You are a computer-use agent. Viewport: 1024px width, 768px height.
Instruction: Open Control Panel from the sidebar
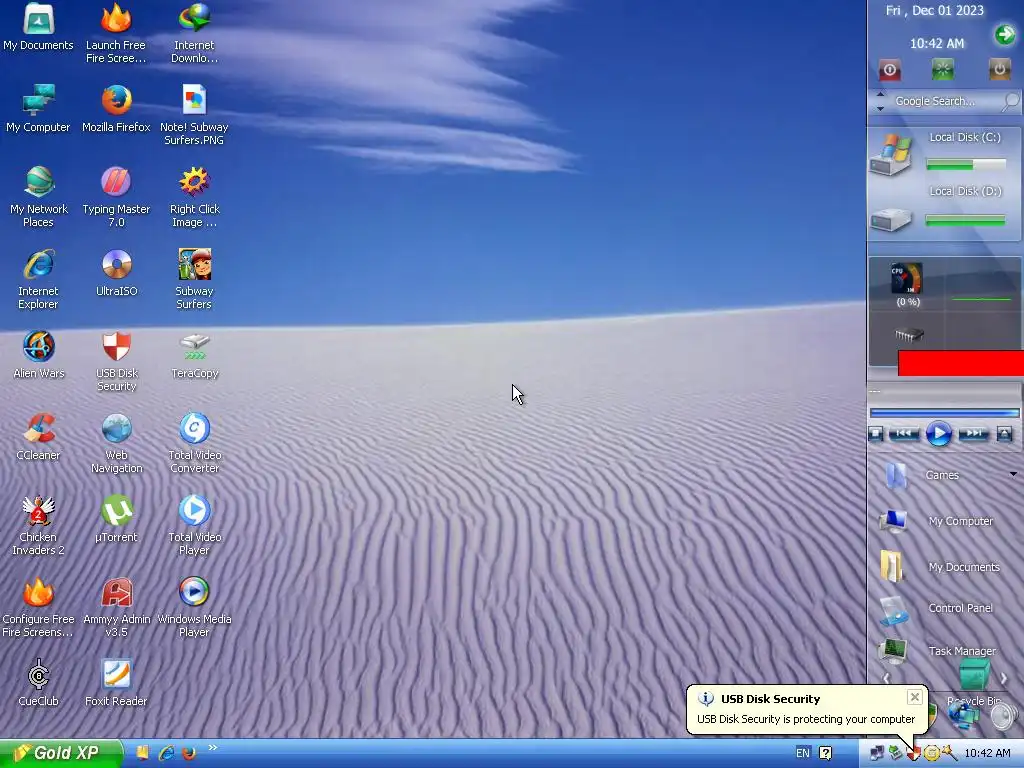point(935,609)
